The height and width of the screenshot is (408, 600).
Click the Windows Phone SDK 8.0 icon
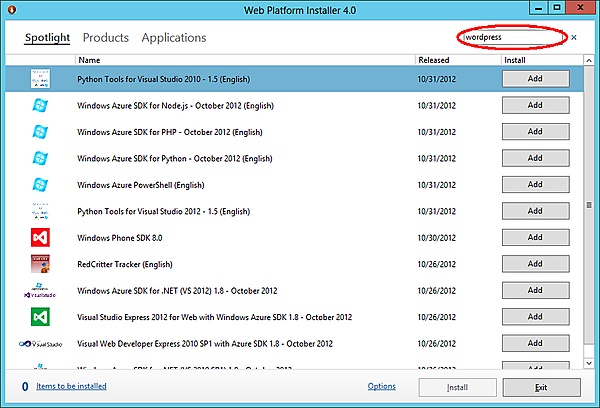[40, 238]
